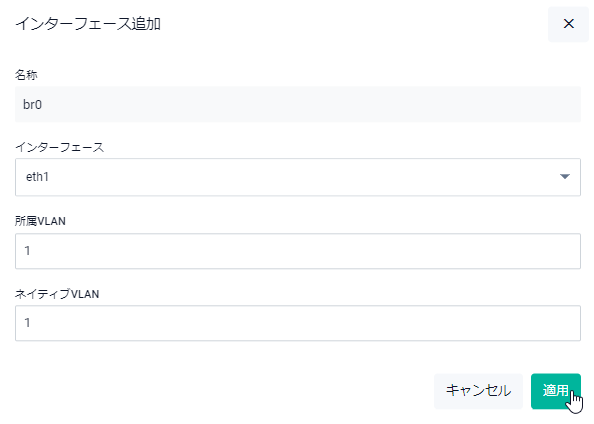Close the インターフェース追加 dialog with X

coord(568,24)
